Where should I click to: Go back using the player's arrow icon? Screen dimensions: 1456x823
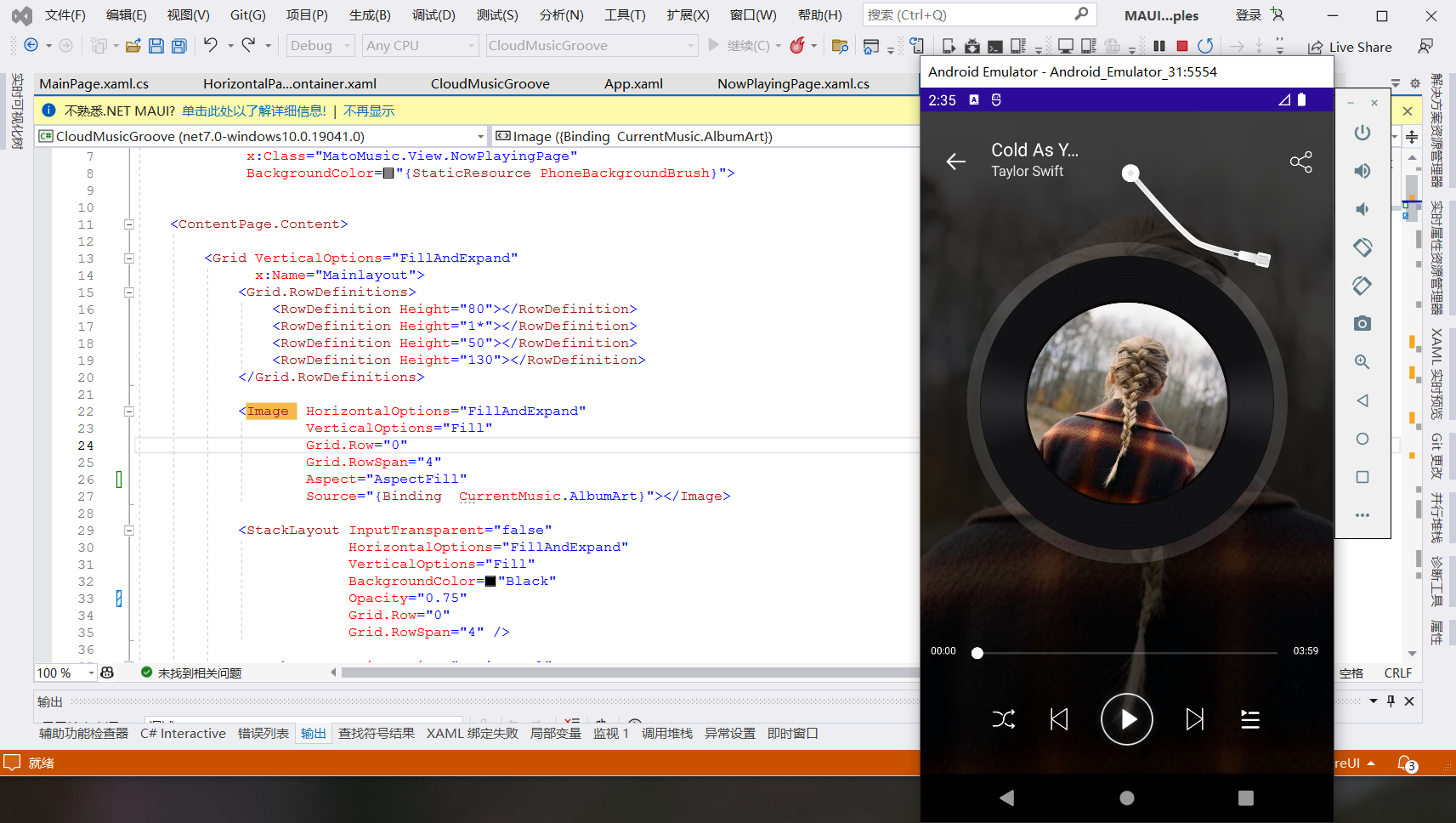point(956,162)
